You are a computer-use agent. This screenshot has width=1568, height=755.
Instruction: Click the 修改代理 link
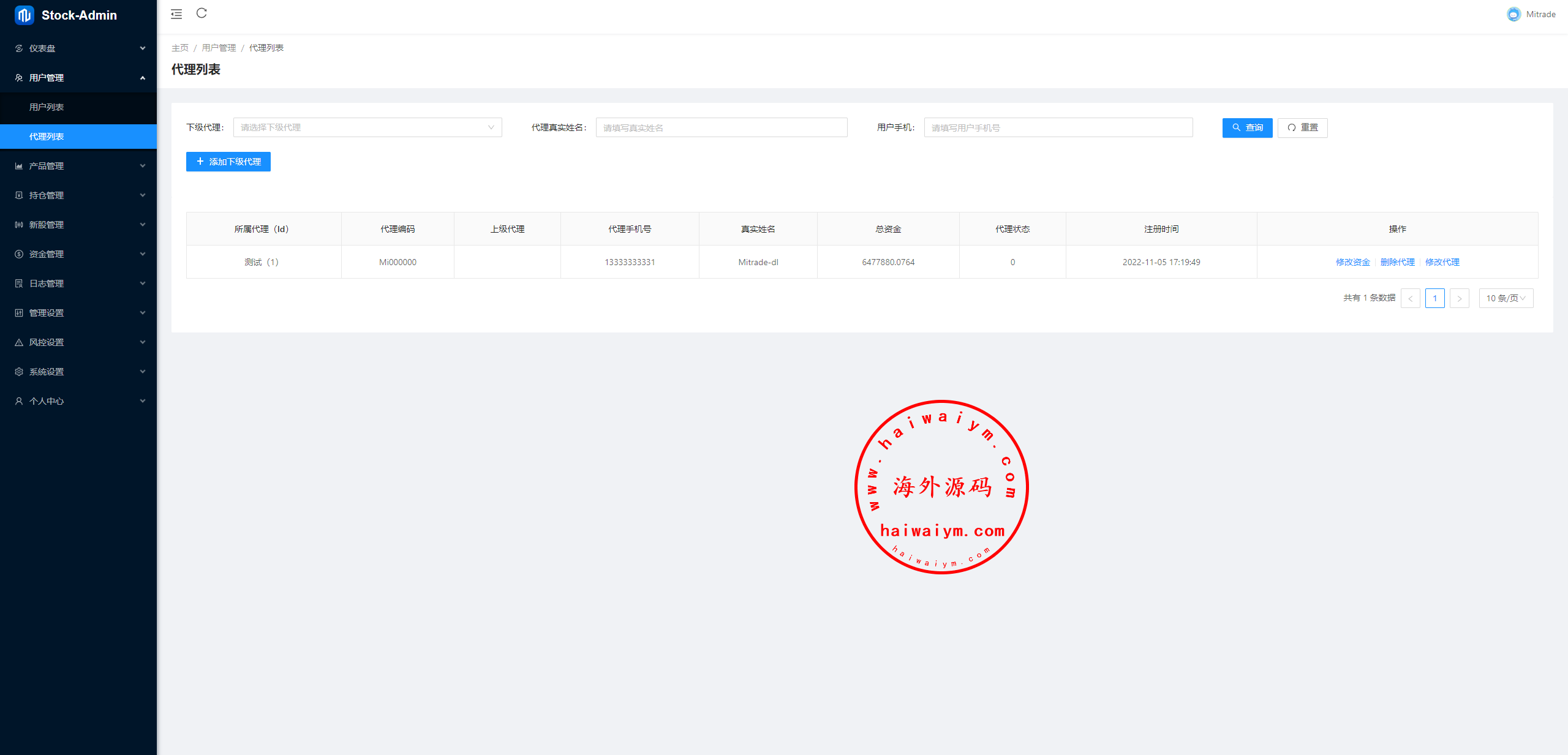click(1442, 262)
